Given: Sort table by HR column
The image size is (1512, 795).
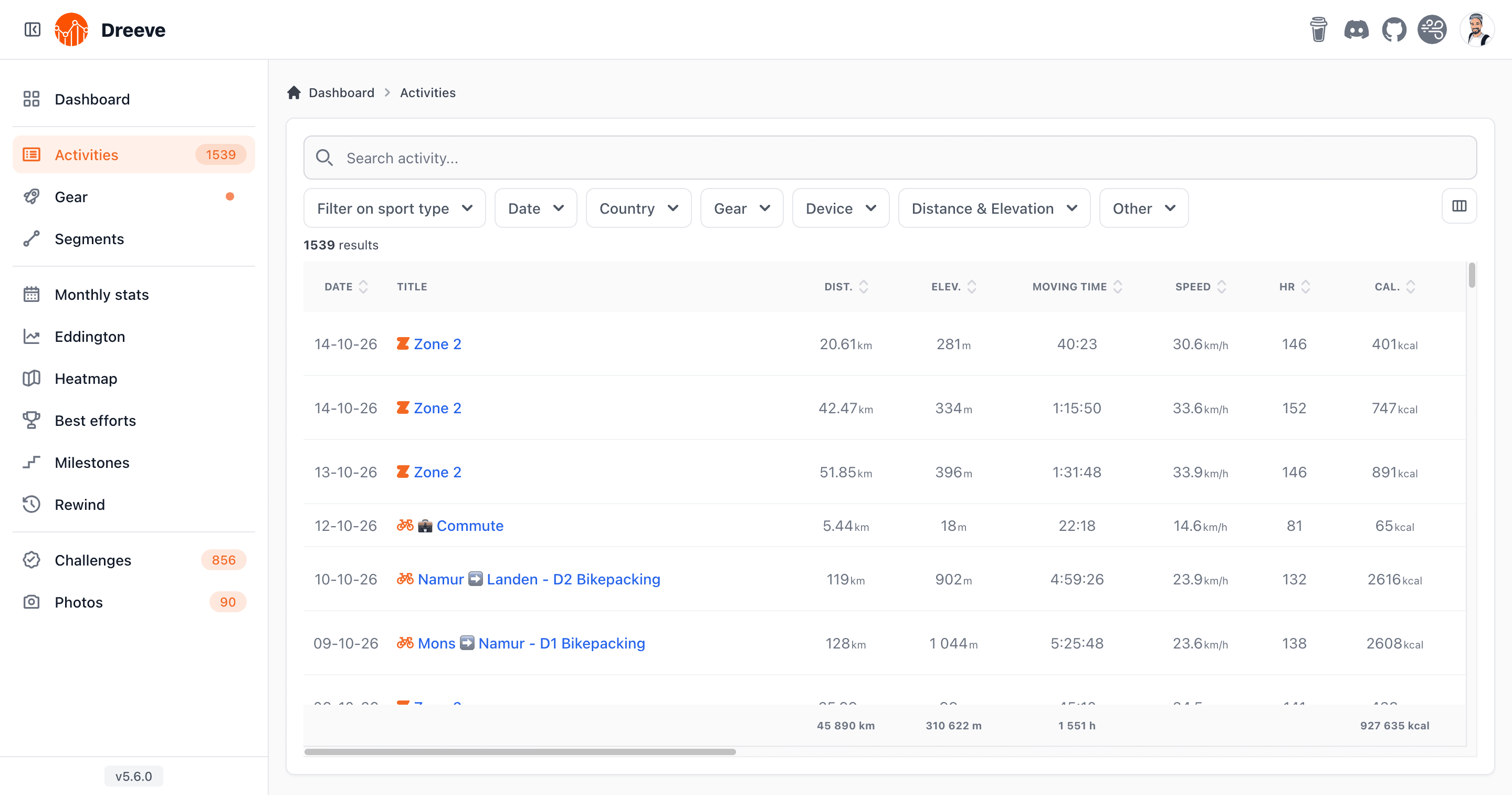Looking at the screenshot, I should (1294, 287).
